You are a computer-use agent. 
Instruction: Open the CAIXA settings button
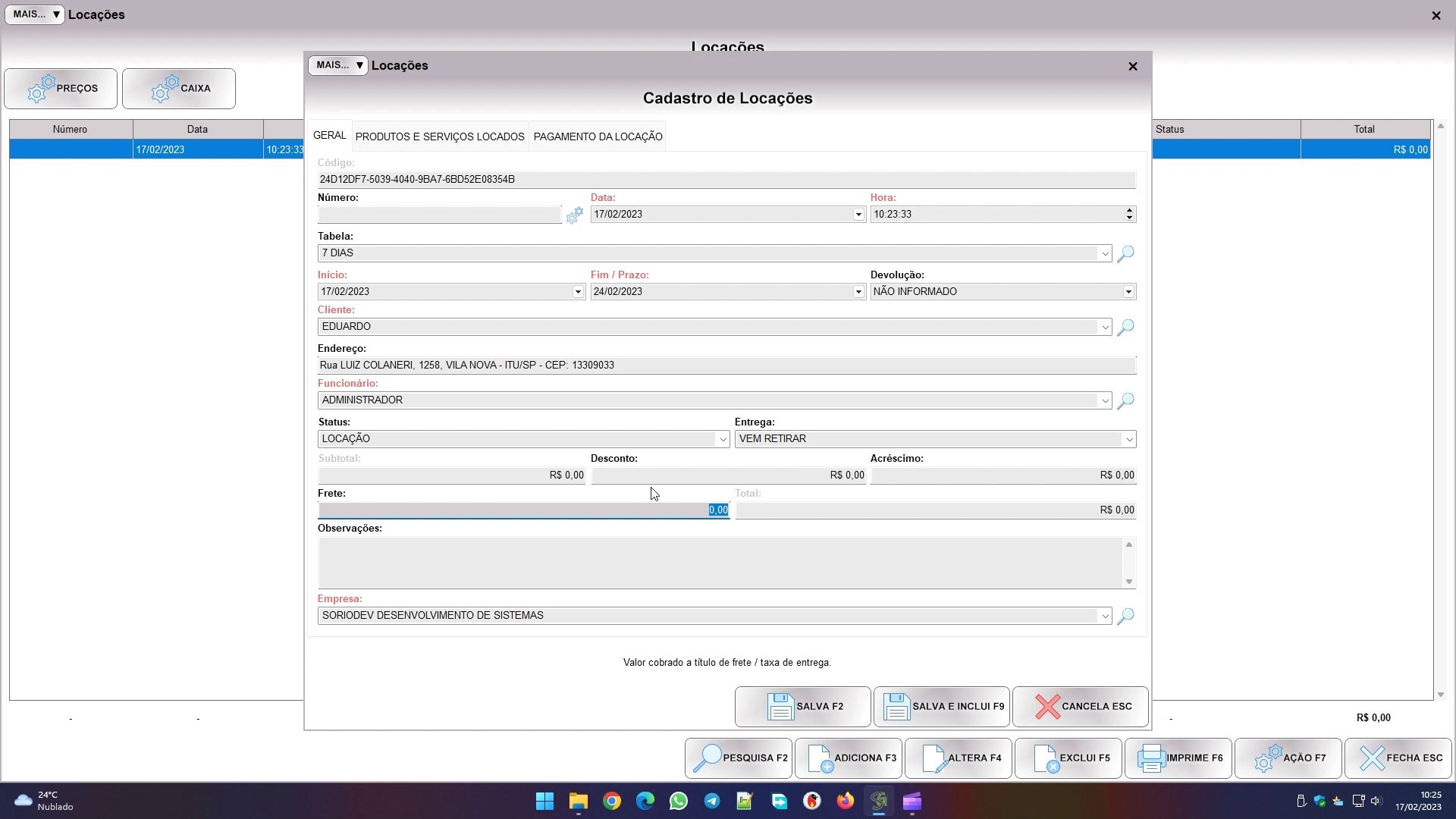click(179, 89)
